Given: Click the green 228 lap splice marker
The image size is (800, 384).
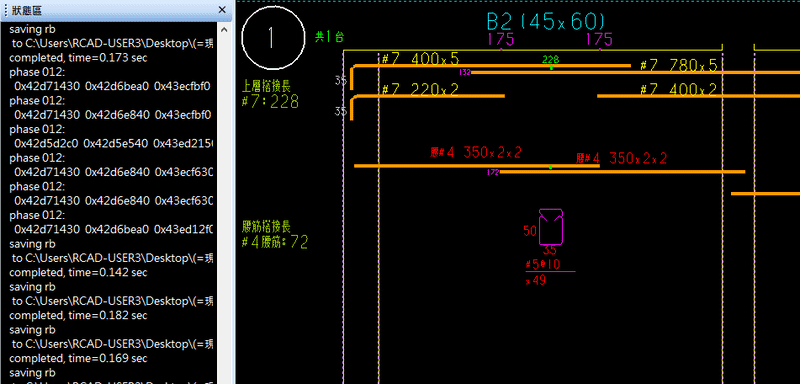Looking at the screenshot, I should pyautogui.click(x=551, y=60).
